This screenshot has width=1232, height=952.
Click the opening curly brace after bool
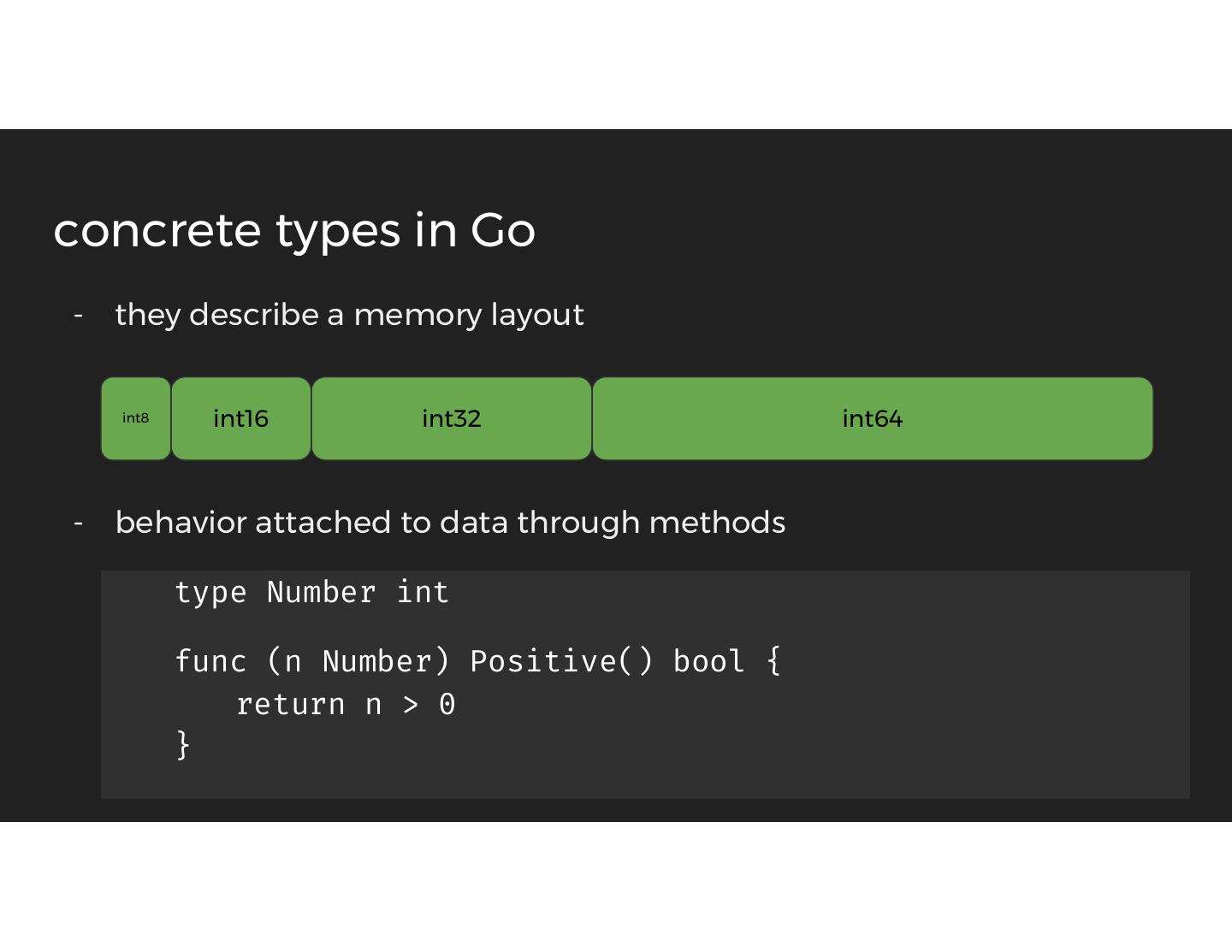773,661
